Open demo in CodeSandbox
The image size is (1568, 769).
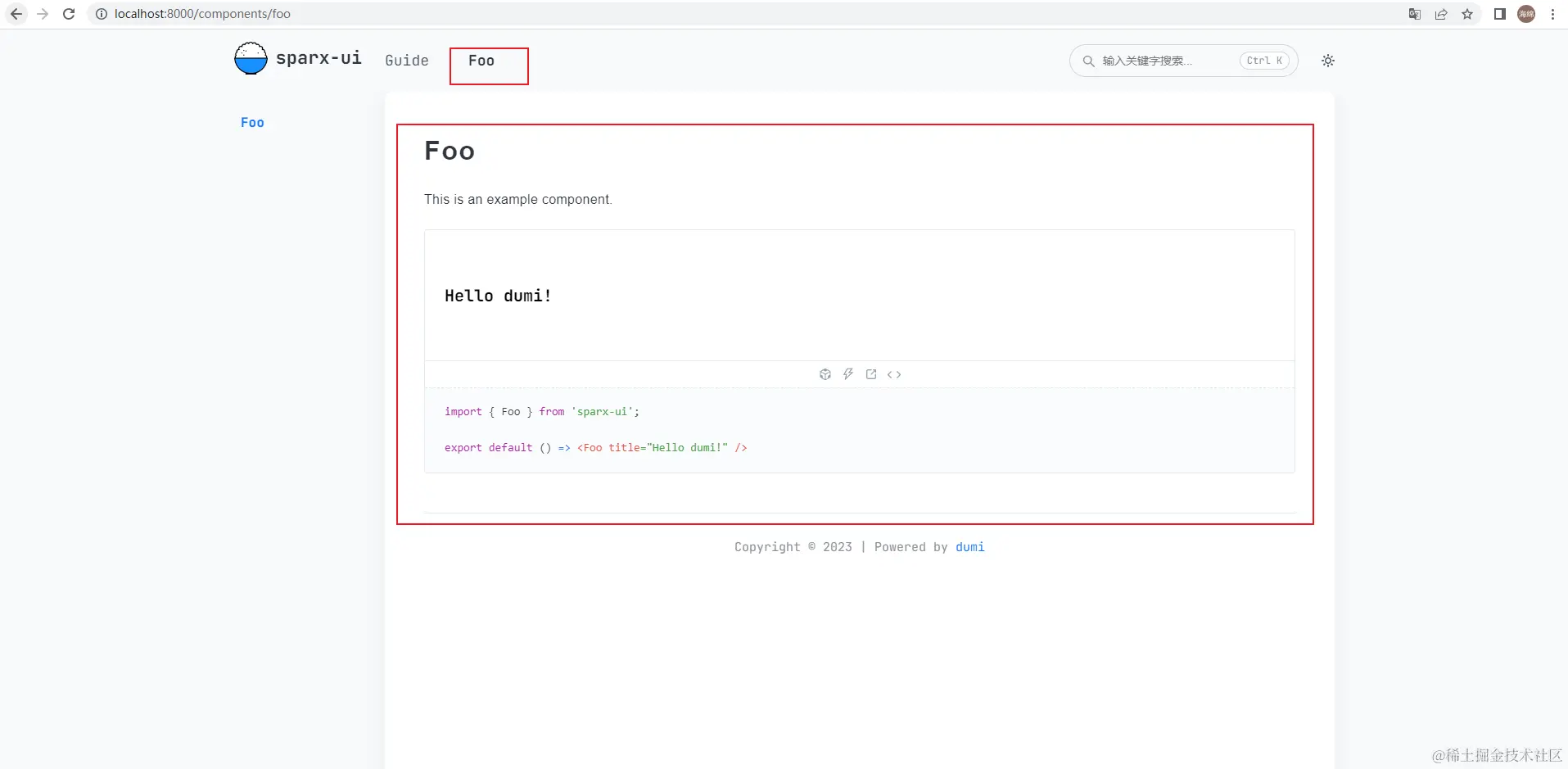pyautogui.click(x=825, y=374)
